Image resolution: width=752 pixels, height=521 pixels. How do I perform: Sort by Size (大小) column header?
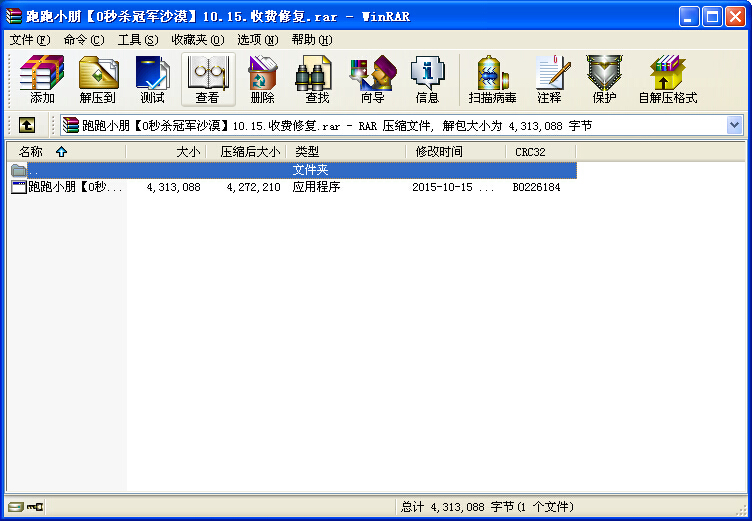click(x=166, y=152)
